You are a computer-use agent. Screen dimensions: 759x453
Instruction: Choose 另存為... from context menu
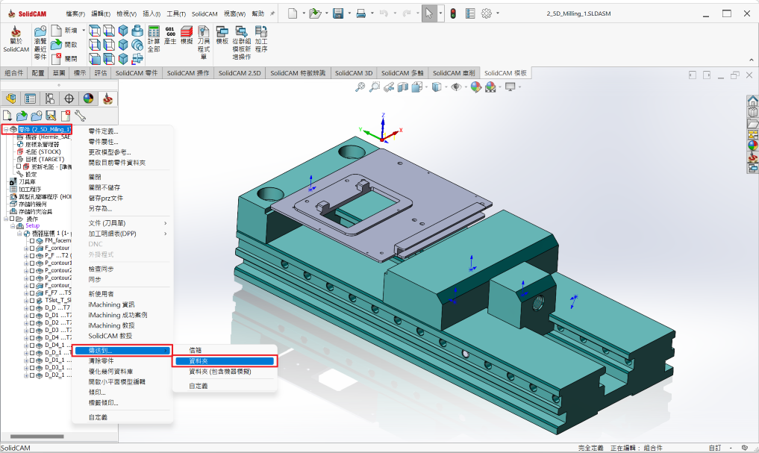pyautogui.click(x=100, y=209)
